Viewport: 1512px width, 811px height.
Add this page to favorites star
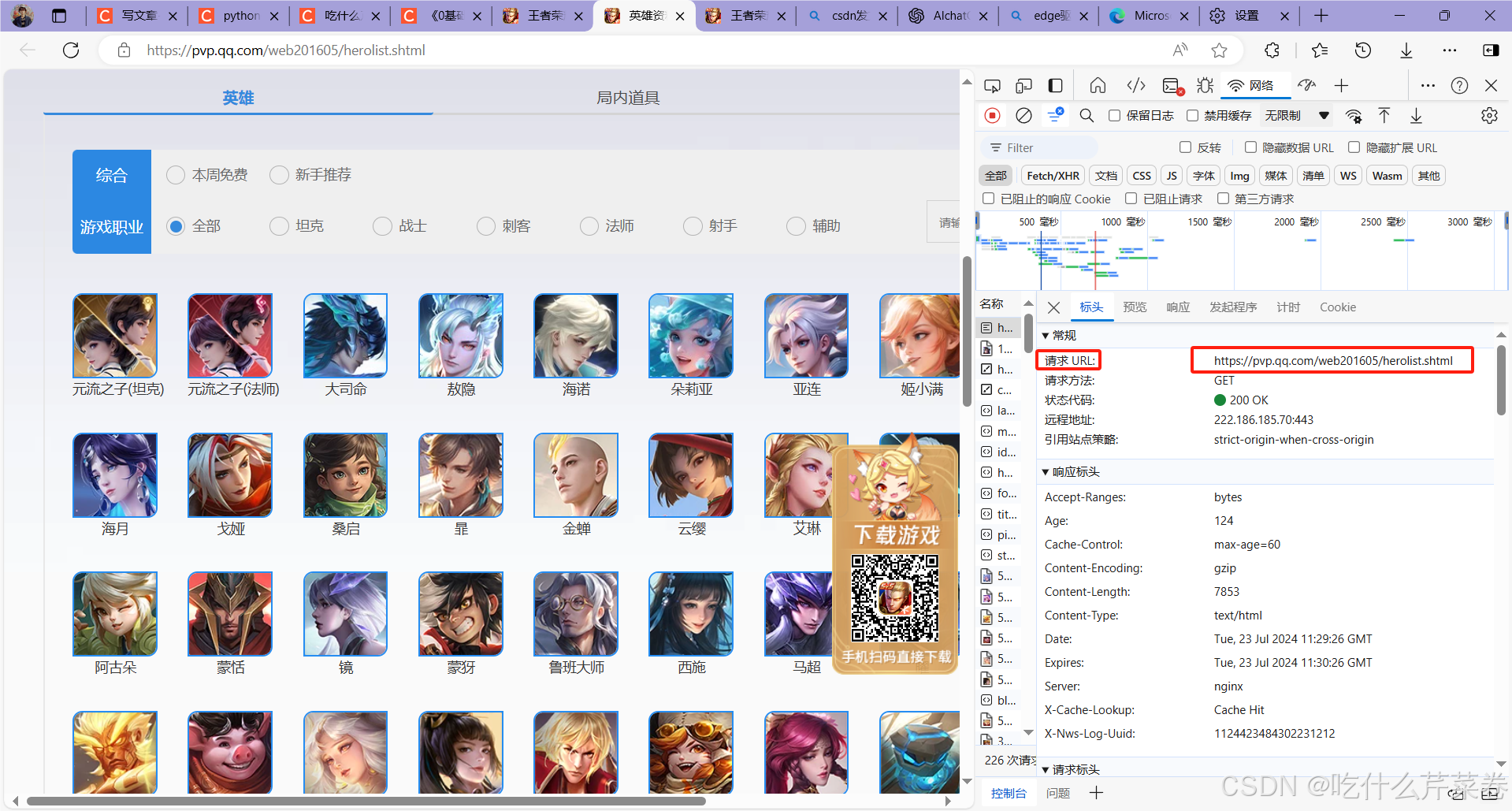pyautogui.click(x=1219, y=50)
